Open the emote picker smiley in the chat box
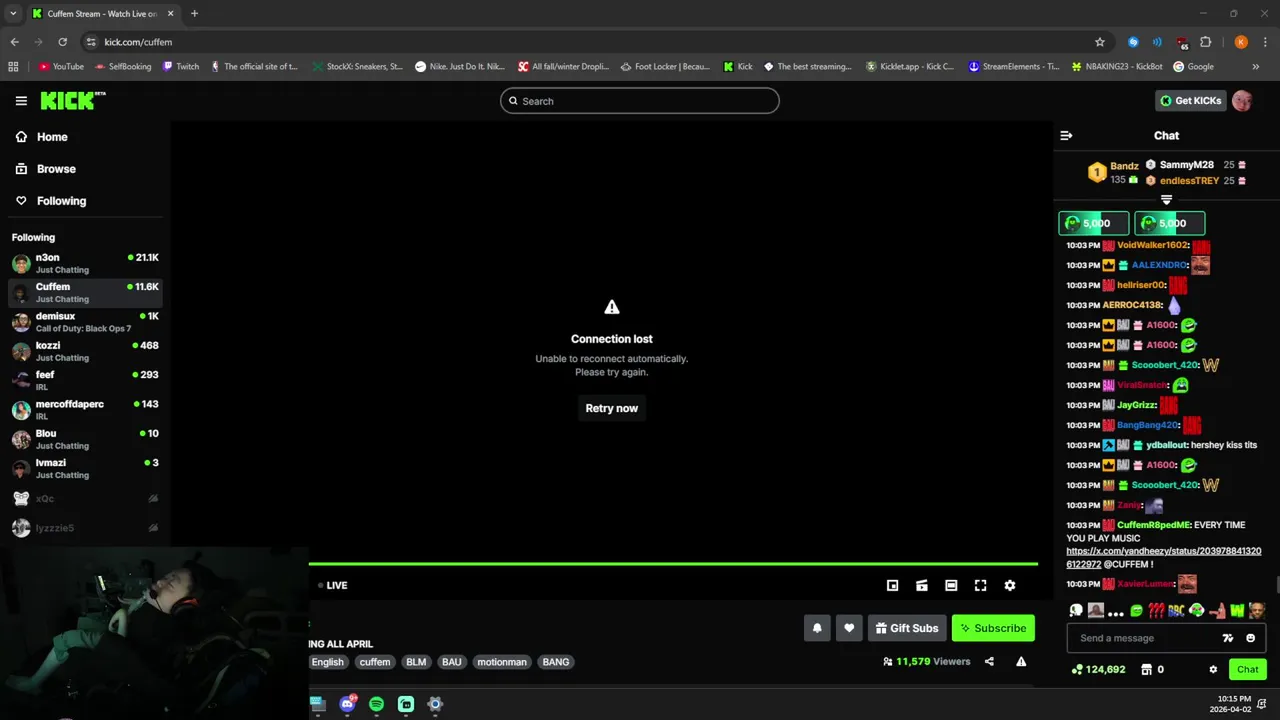 point(1250,638)
